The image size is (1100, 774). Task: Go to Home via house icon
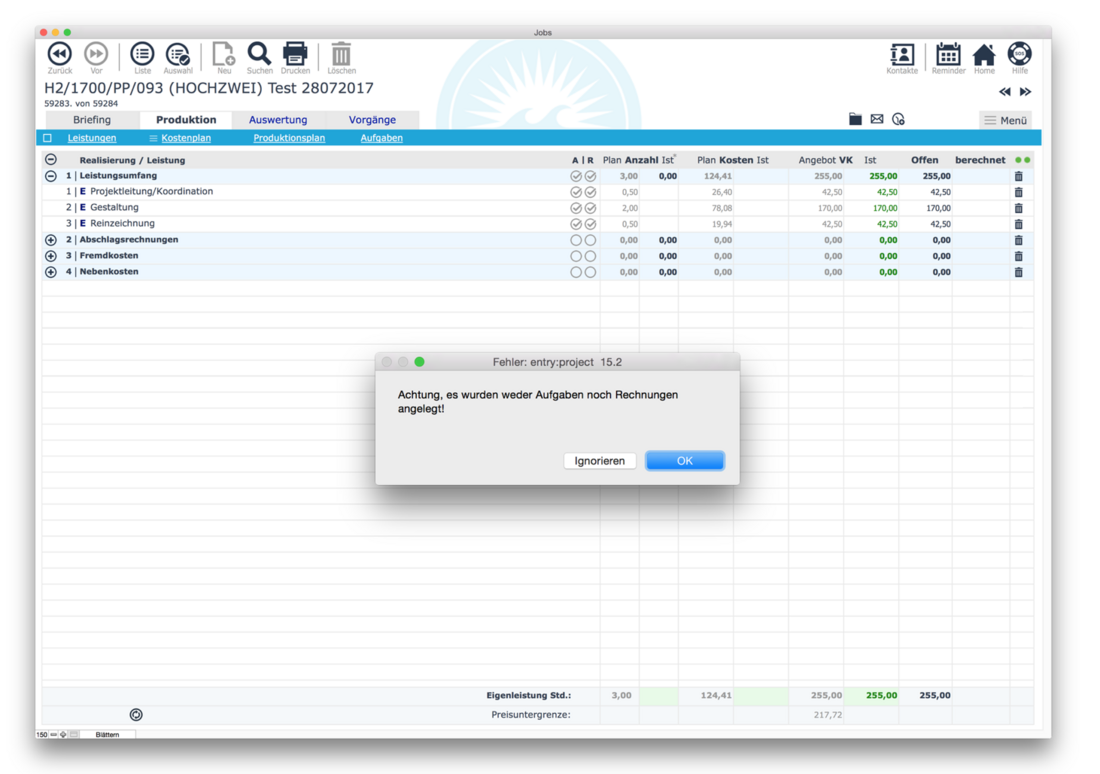(x=984, y=55)
